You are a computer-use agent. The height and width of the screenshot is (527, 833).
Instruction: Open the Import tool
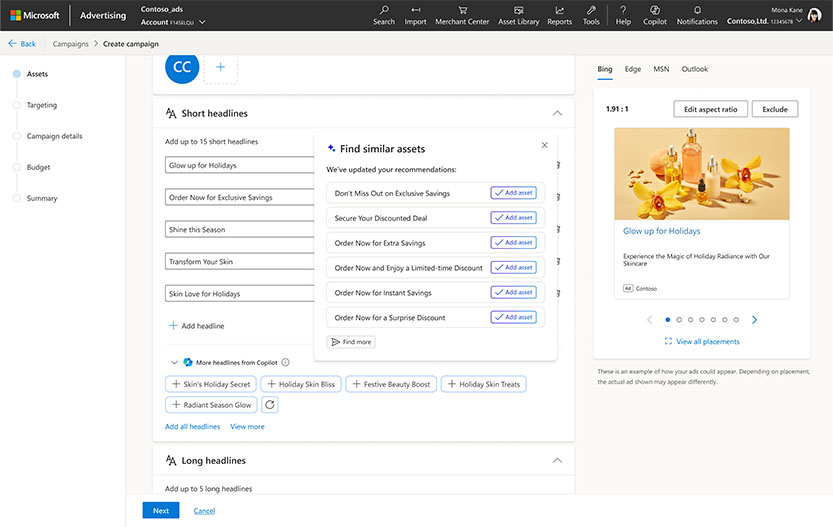click(415, 15)
